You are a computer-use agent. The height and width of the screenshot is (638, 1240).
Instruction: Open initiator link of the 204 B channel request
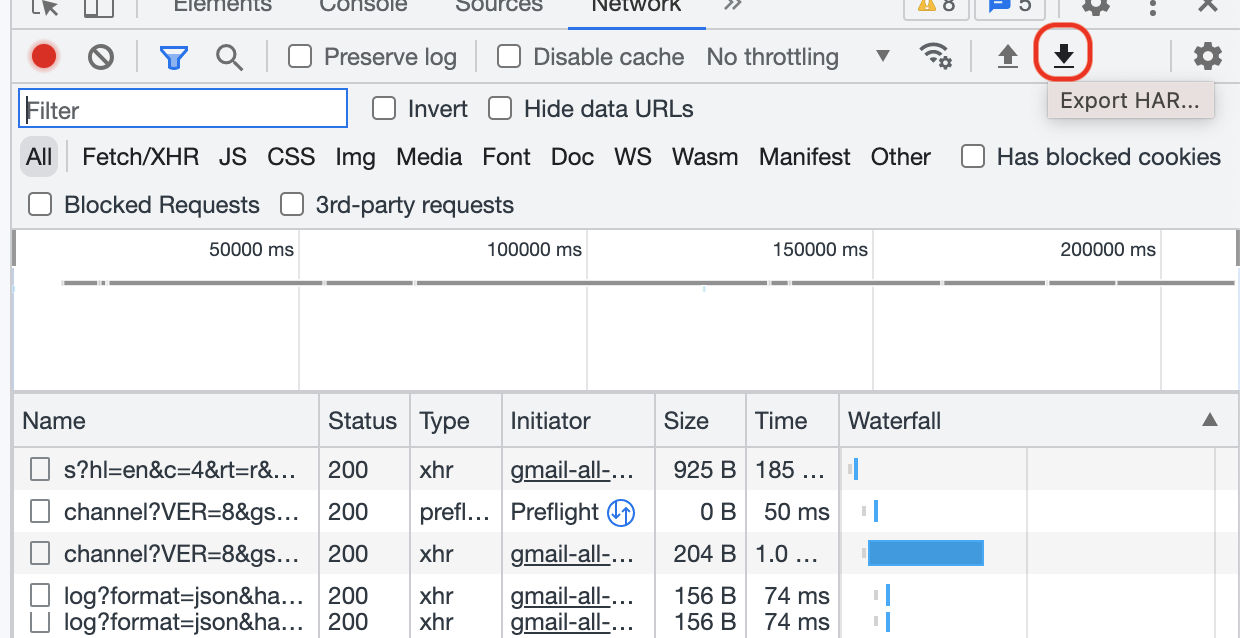click(572, 553)
